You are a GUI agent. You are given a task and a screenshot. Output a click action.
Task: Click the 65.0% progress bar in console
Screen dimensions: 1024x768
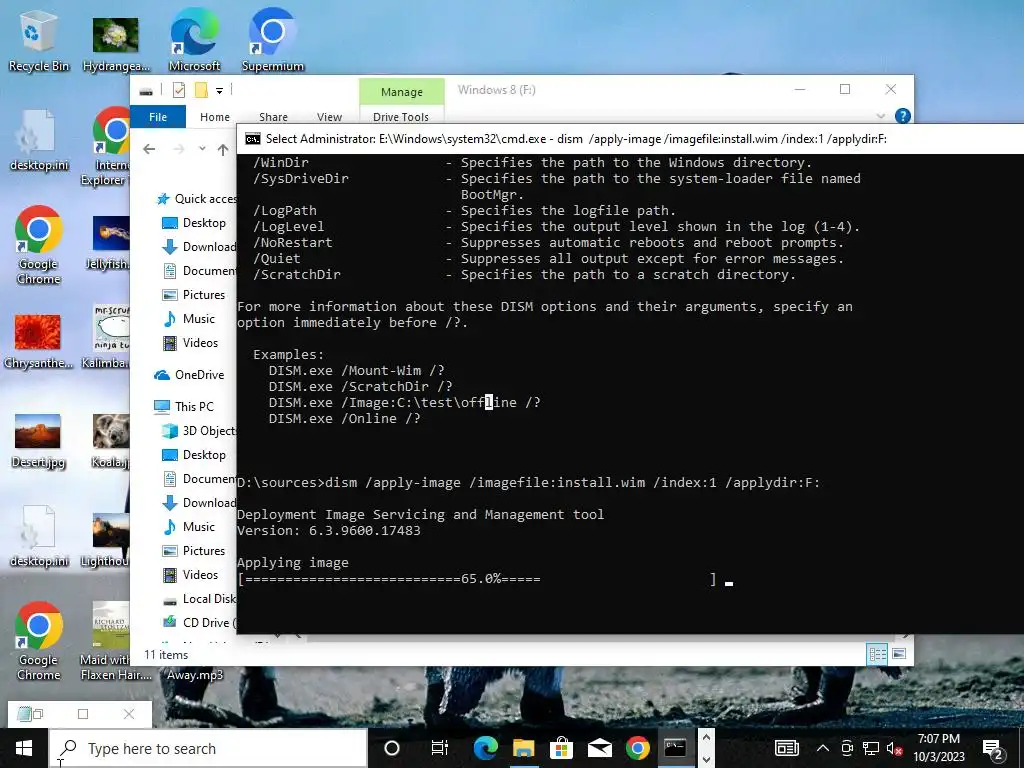pos(477,579)
